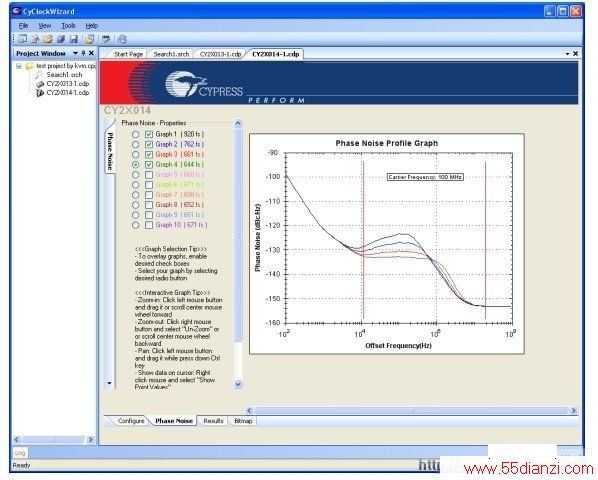Image resolution: width=598 pixels, height=480 pixels.
Task: Click the open folder toolbar icon
Action: [x=48, y=39]
